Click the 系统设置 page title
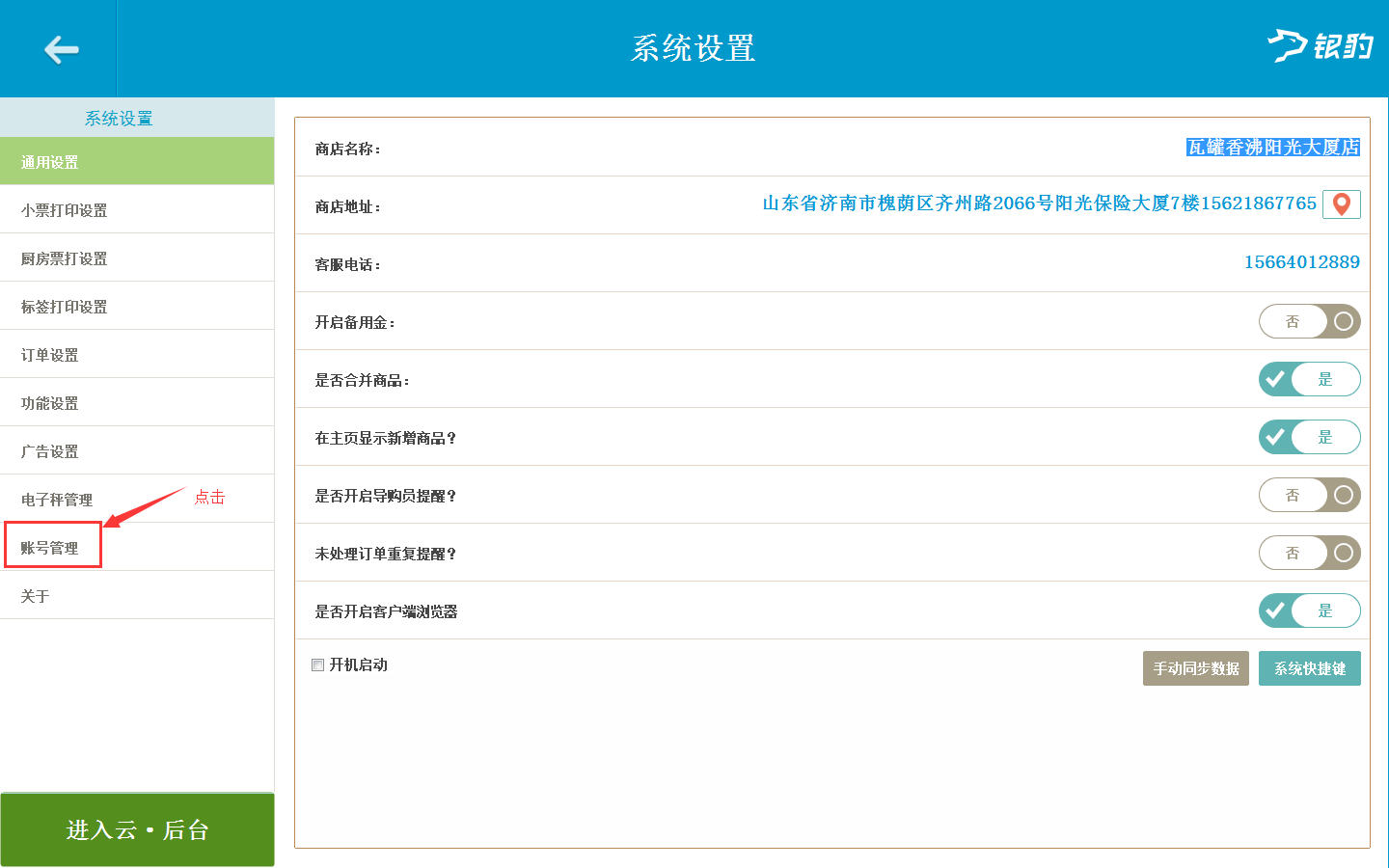 694,48
